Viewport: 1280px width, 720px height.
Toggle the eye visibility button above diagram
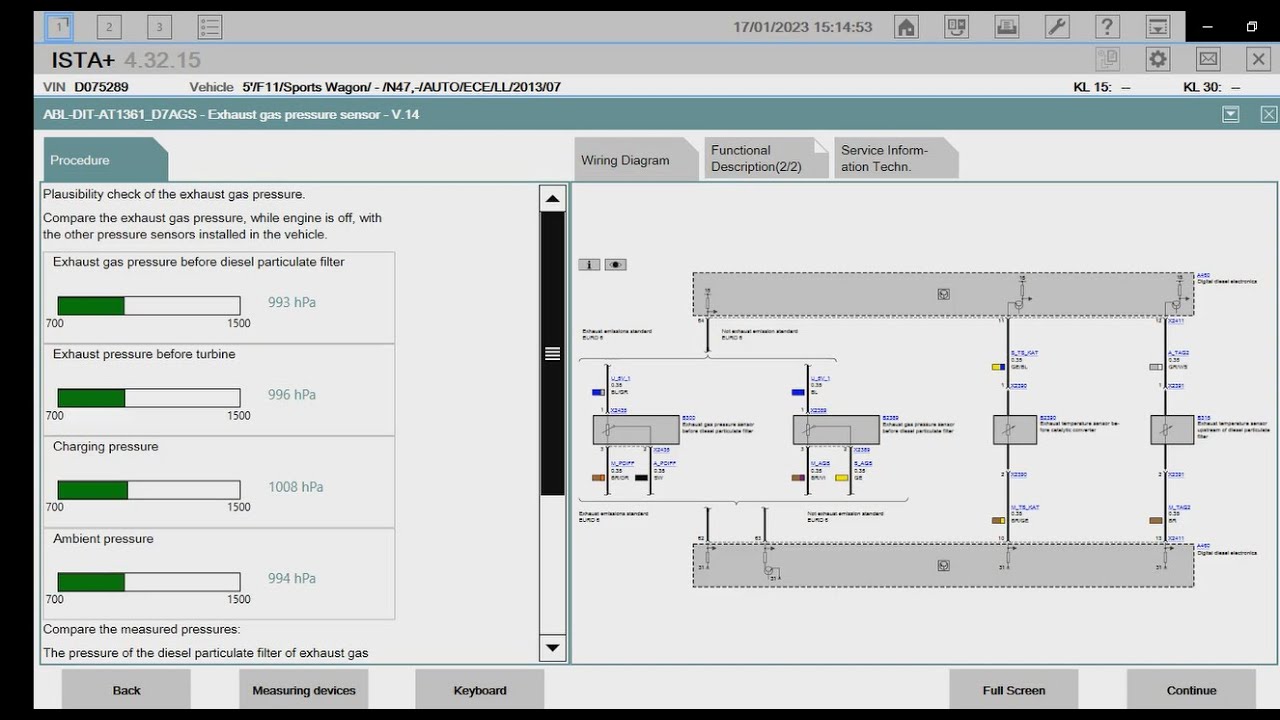pos(615,265)
